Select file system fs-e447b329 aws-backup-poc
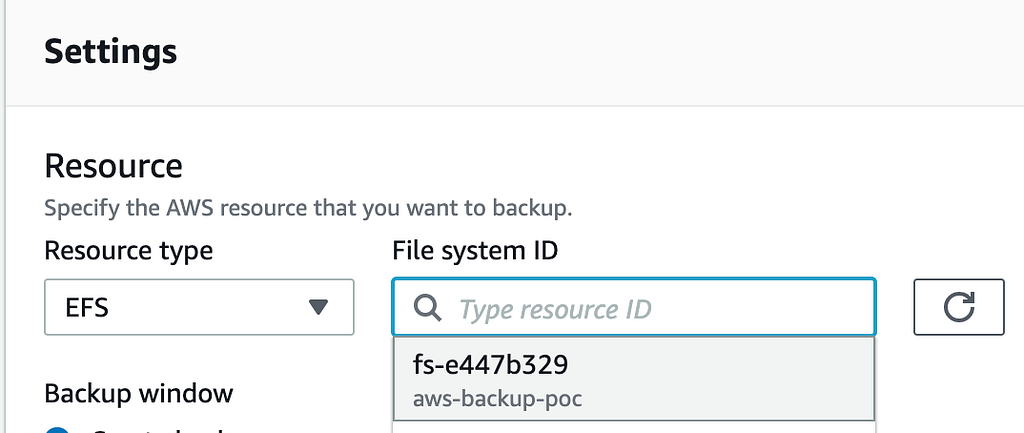 point(633,379)
